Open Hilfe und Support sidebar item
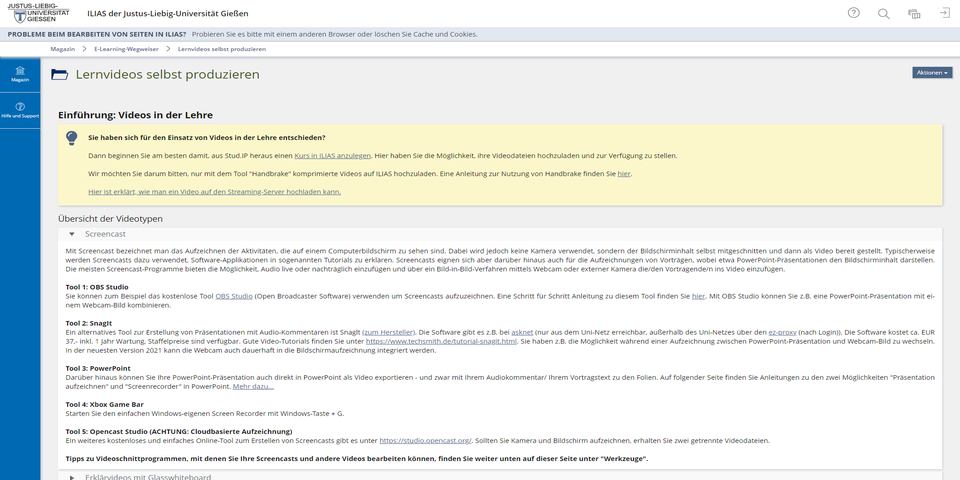 (x=20, y=110)
